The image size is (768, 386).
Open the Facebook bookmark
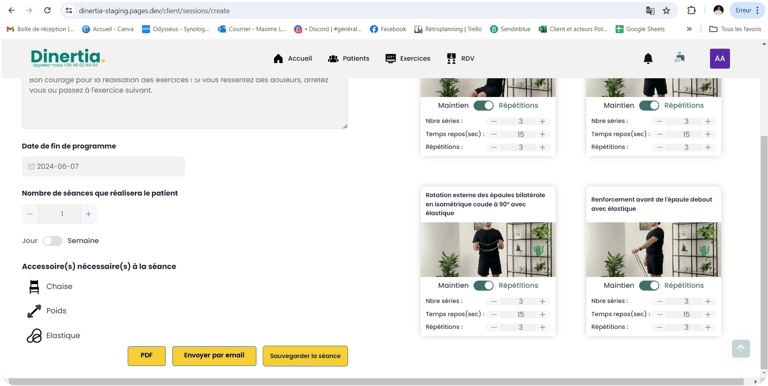388,29
